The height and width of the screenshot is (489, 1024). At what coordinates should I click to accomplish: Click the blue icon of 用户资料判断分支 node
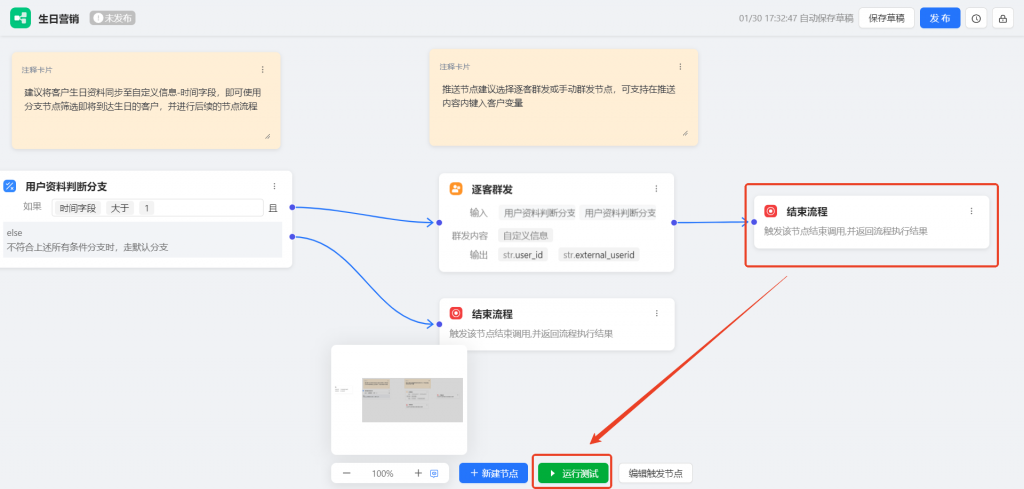pos(10,186)
